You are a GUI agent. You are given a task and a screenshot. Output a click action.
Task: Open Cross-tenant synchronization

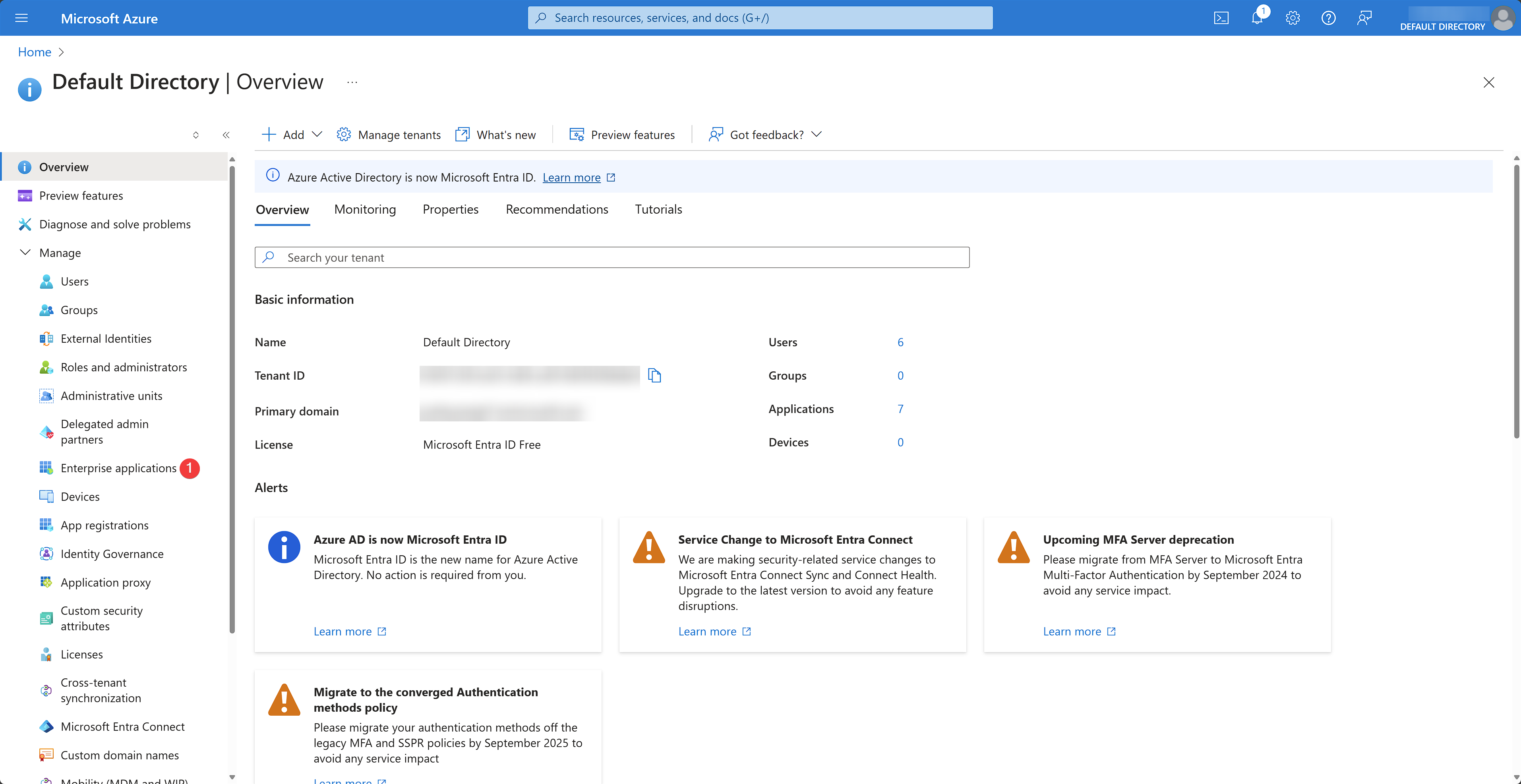101,690
